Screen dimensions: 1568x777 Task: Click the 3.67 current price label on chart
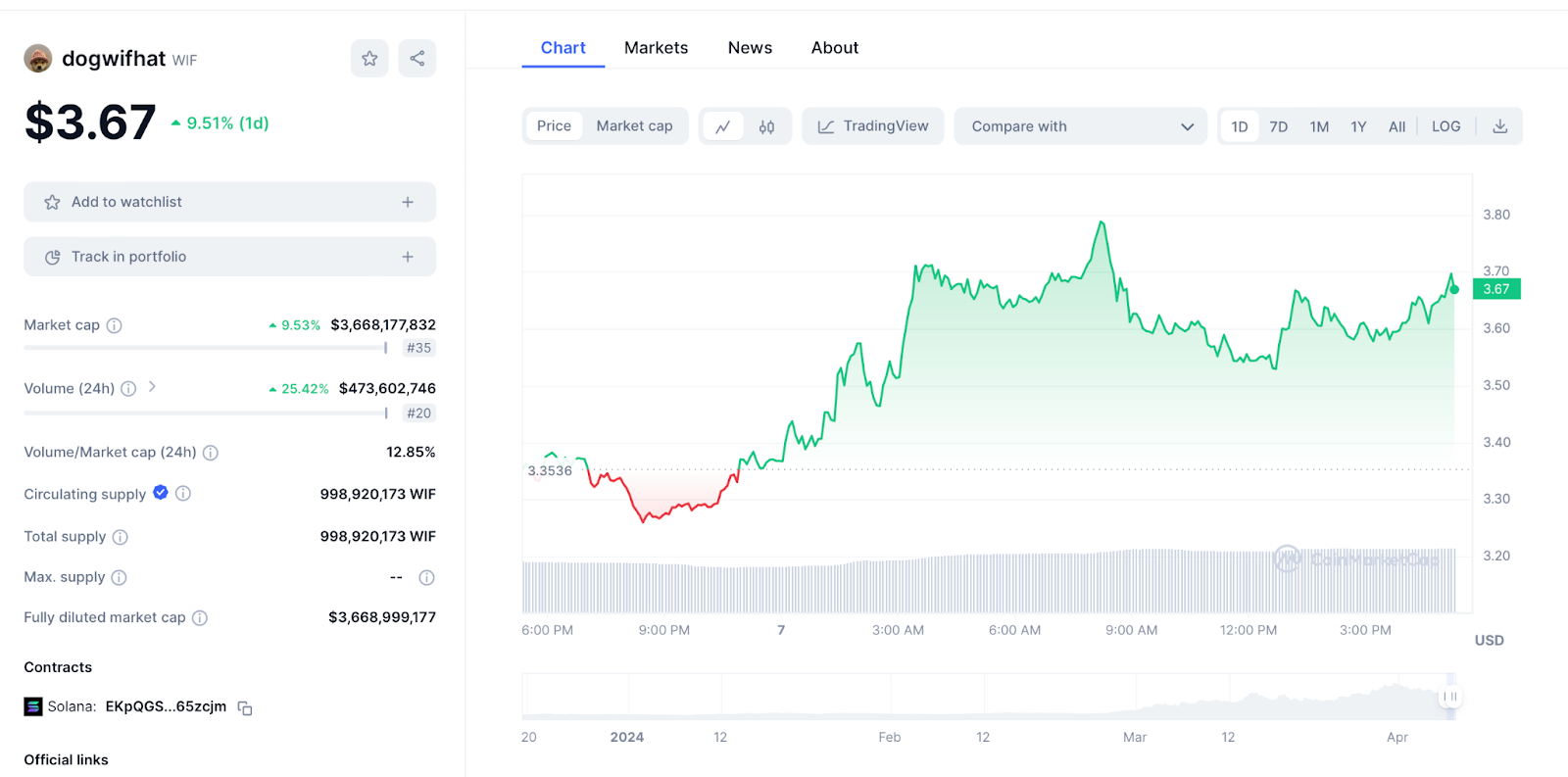click(x=1496, y=289)
